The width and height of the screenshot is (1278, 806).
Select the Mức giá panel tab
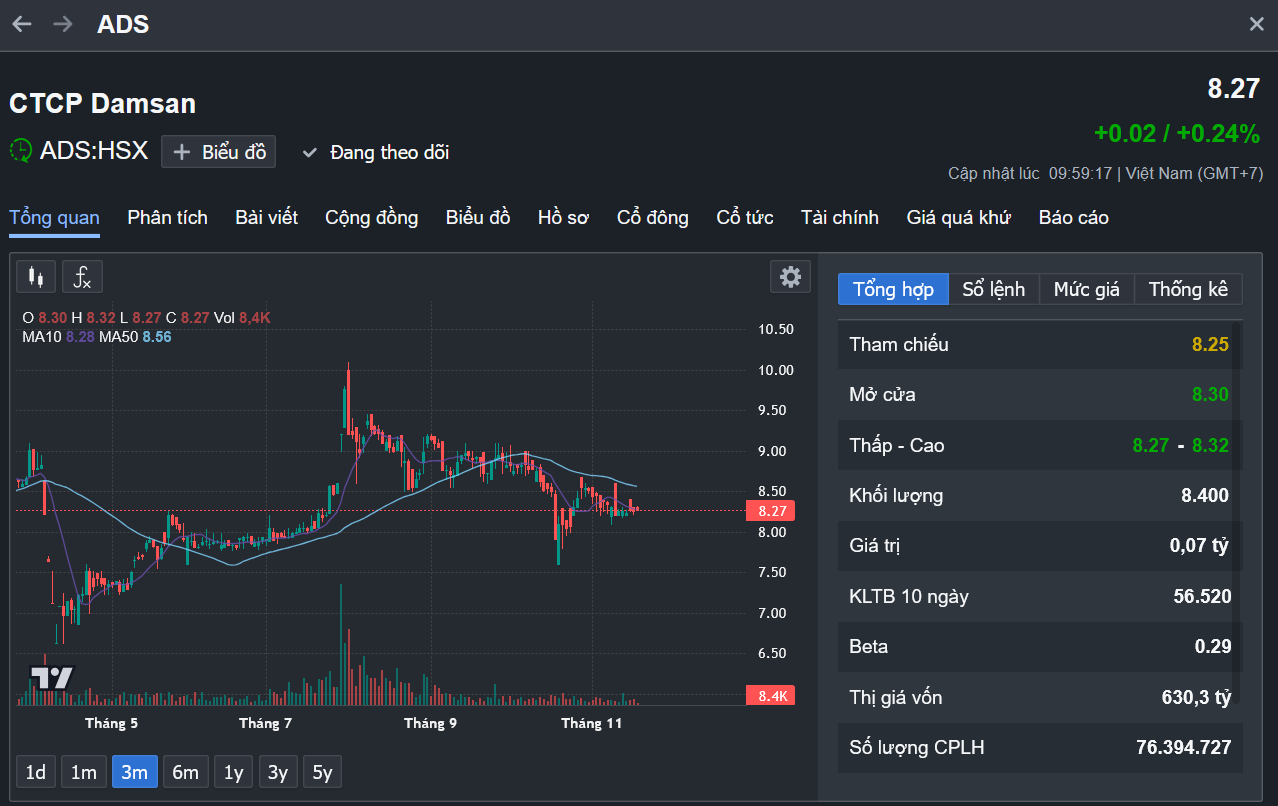[1087, 289]
